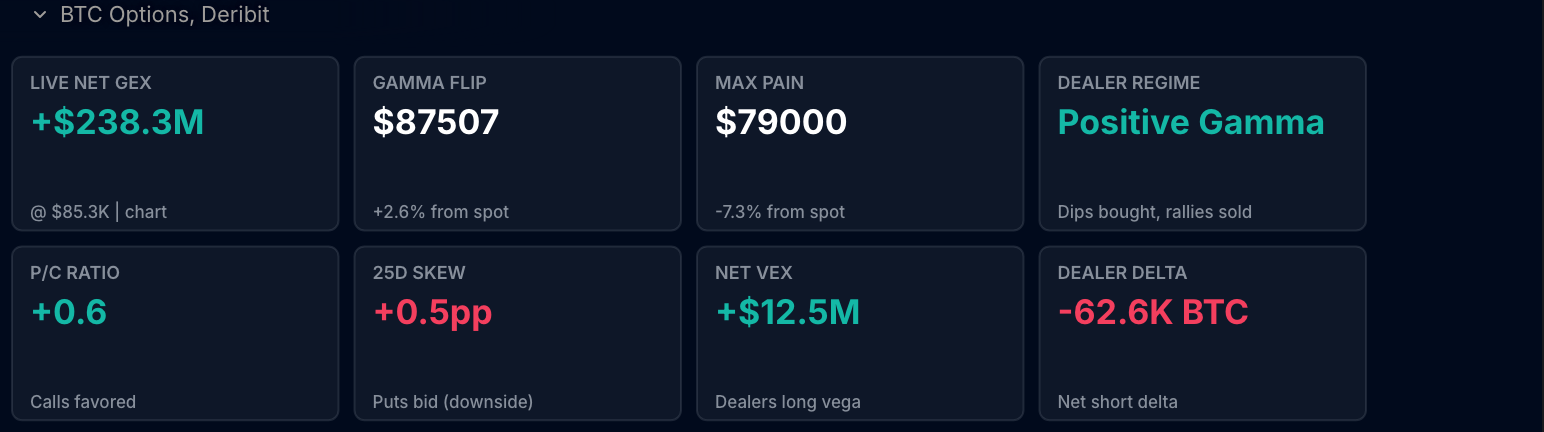Screen dimensions: 1544x432
Task: Select the Max Pain card
Action: pos(860,143)
